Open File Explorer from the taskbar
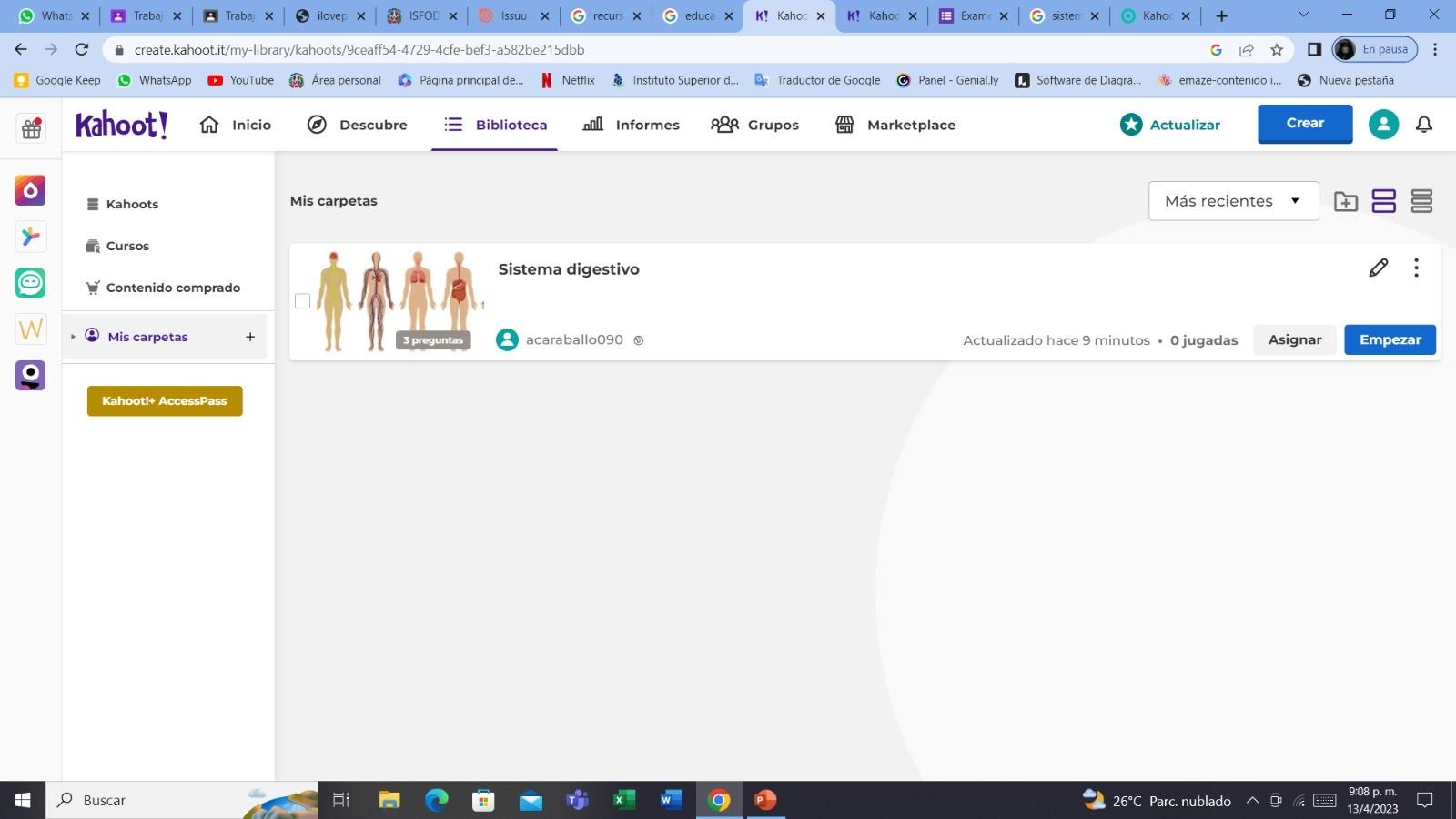 coord(389,800)
